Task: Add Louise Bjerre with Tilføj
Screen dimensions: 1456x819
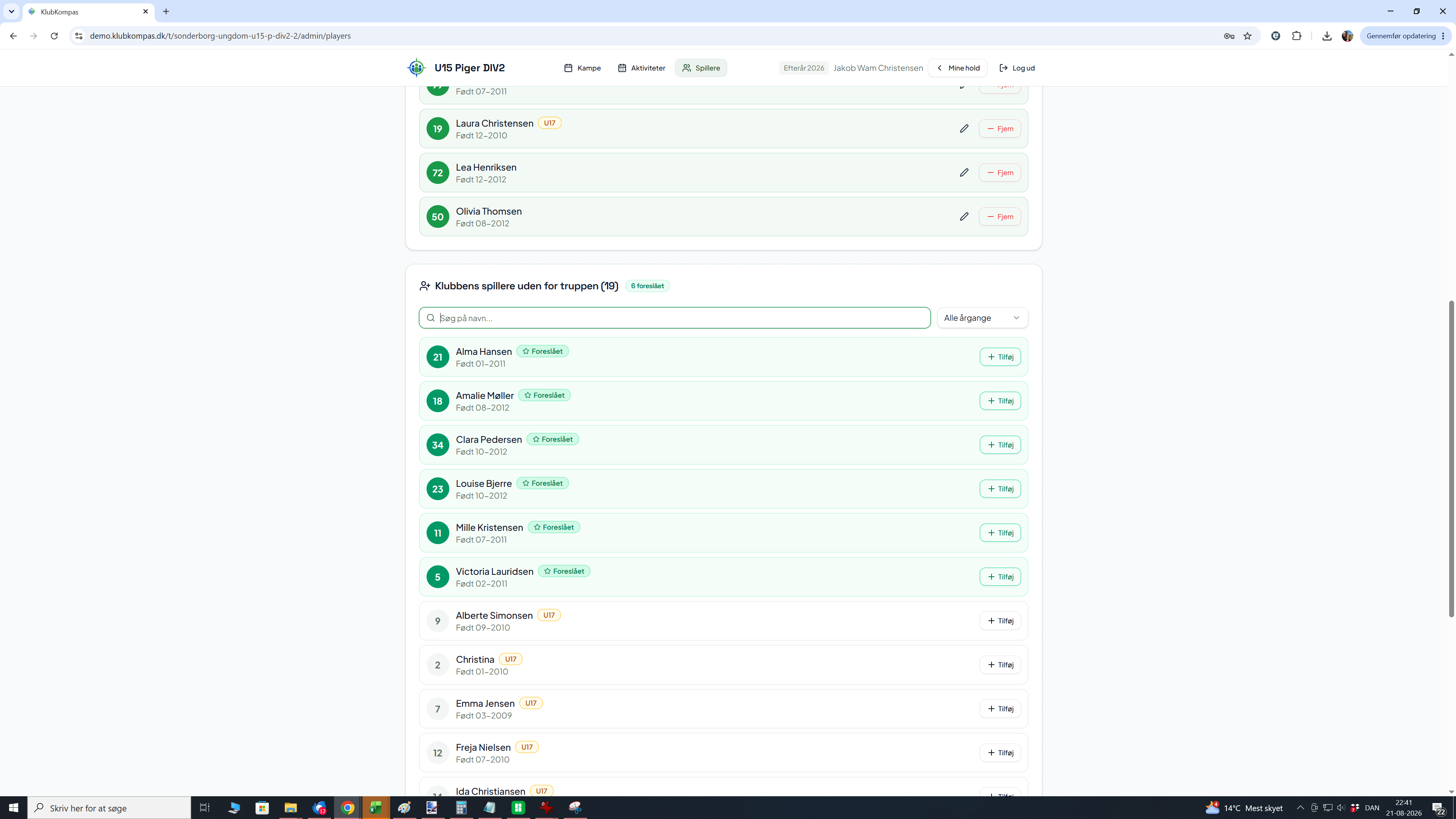Action: pos(1000,489)
